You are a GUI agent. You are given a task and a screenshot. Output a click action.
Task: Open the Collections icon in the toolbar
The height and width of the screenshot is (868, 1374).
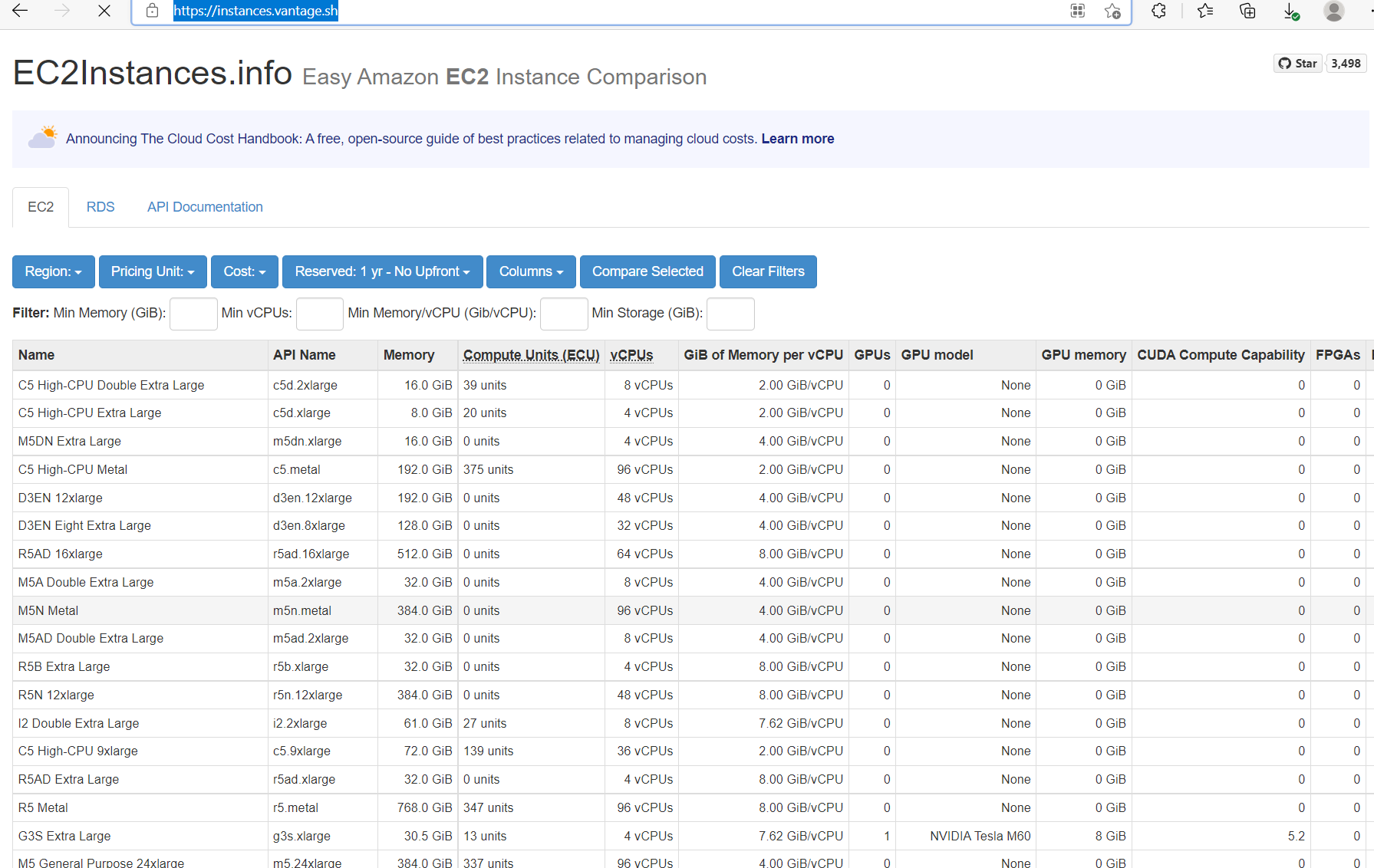click(1247, 11)
